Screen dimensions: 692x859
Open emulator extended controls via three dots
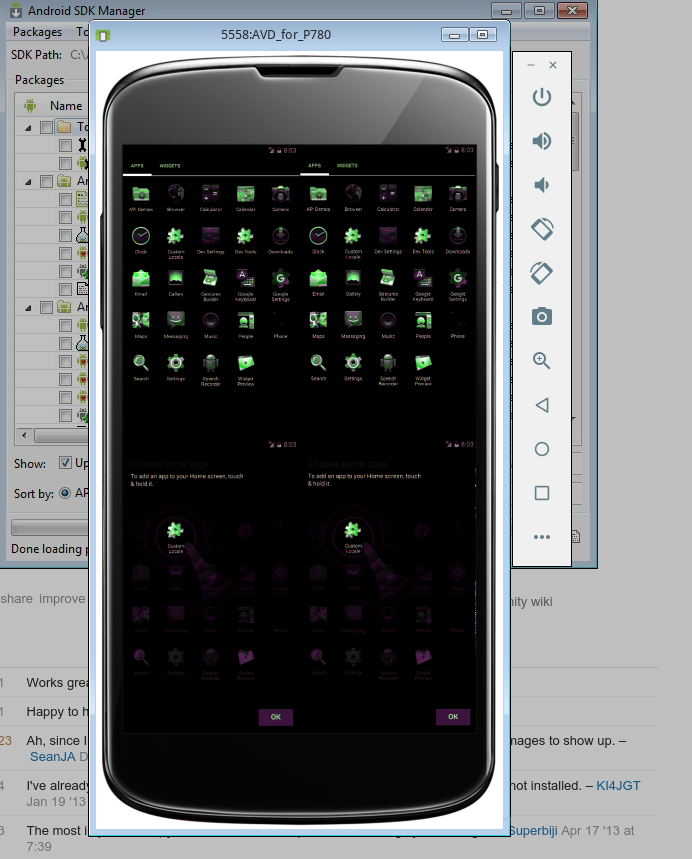pyautogui.click(x=542, y=537)
